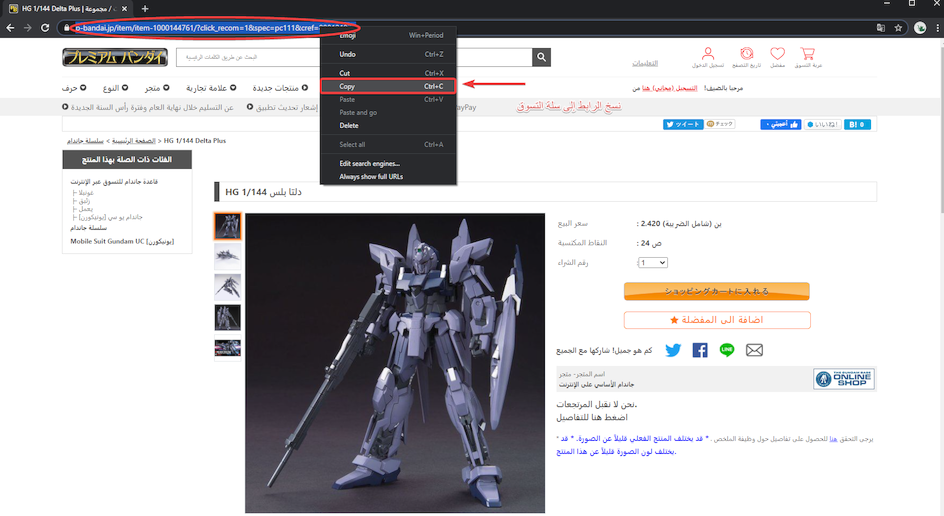Open the Gundam Base Online Shop badge
The width and height of the screenshot is (944, 516).
point(843,379)
